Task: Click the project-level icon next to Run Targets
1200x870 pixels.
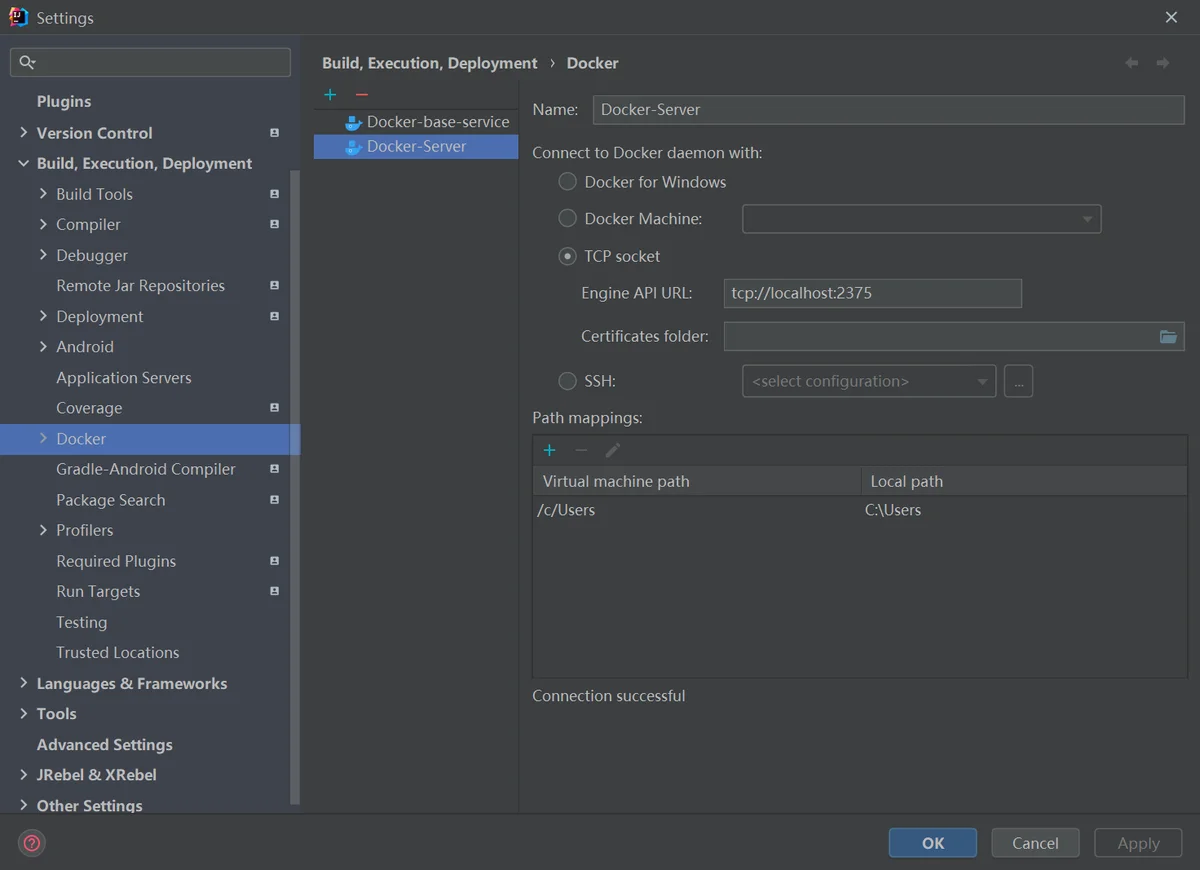Action: click(274, 592)
